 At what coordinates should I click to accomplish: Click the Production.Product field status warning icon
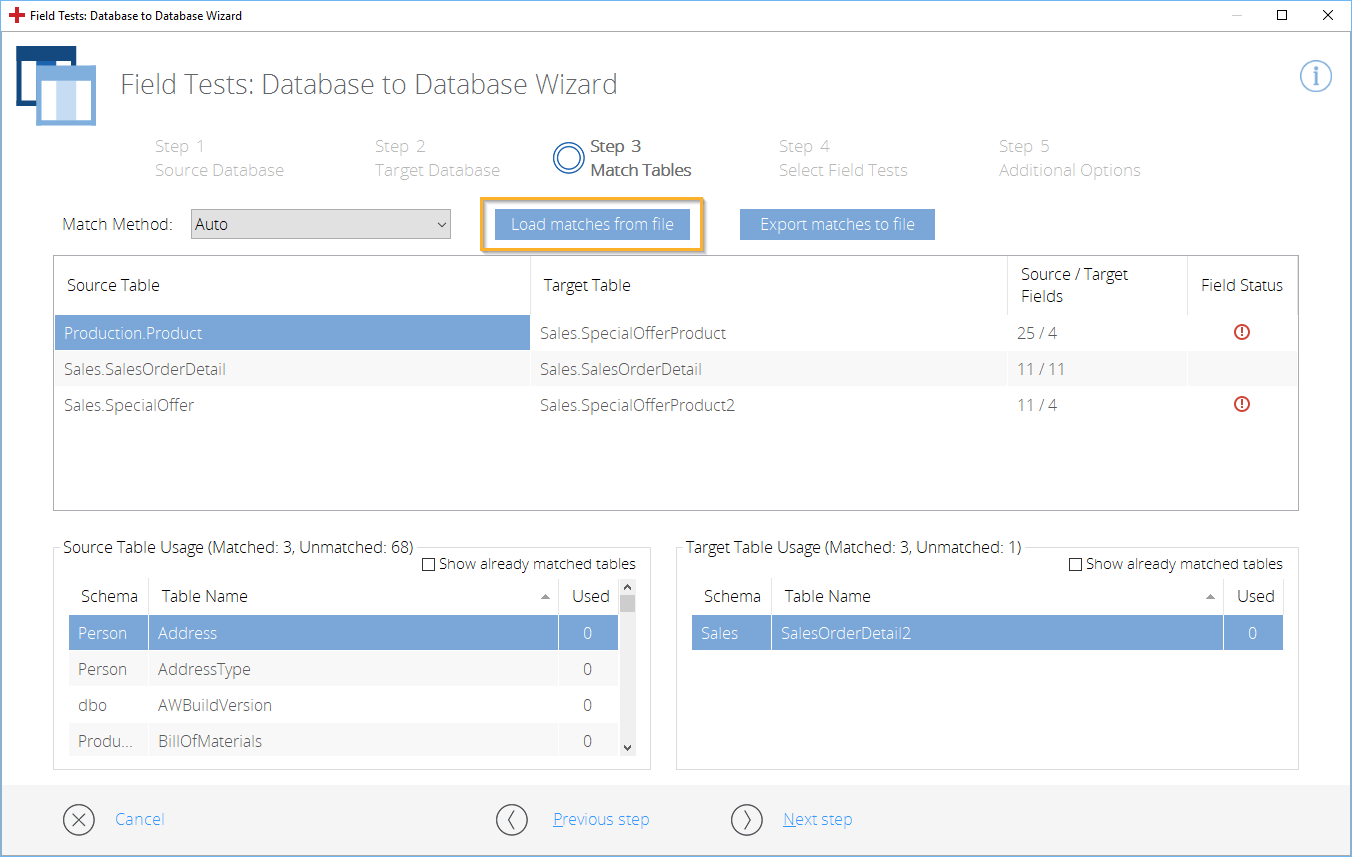click(1242, 332)
